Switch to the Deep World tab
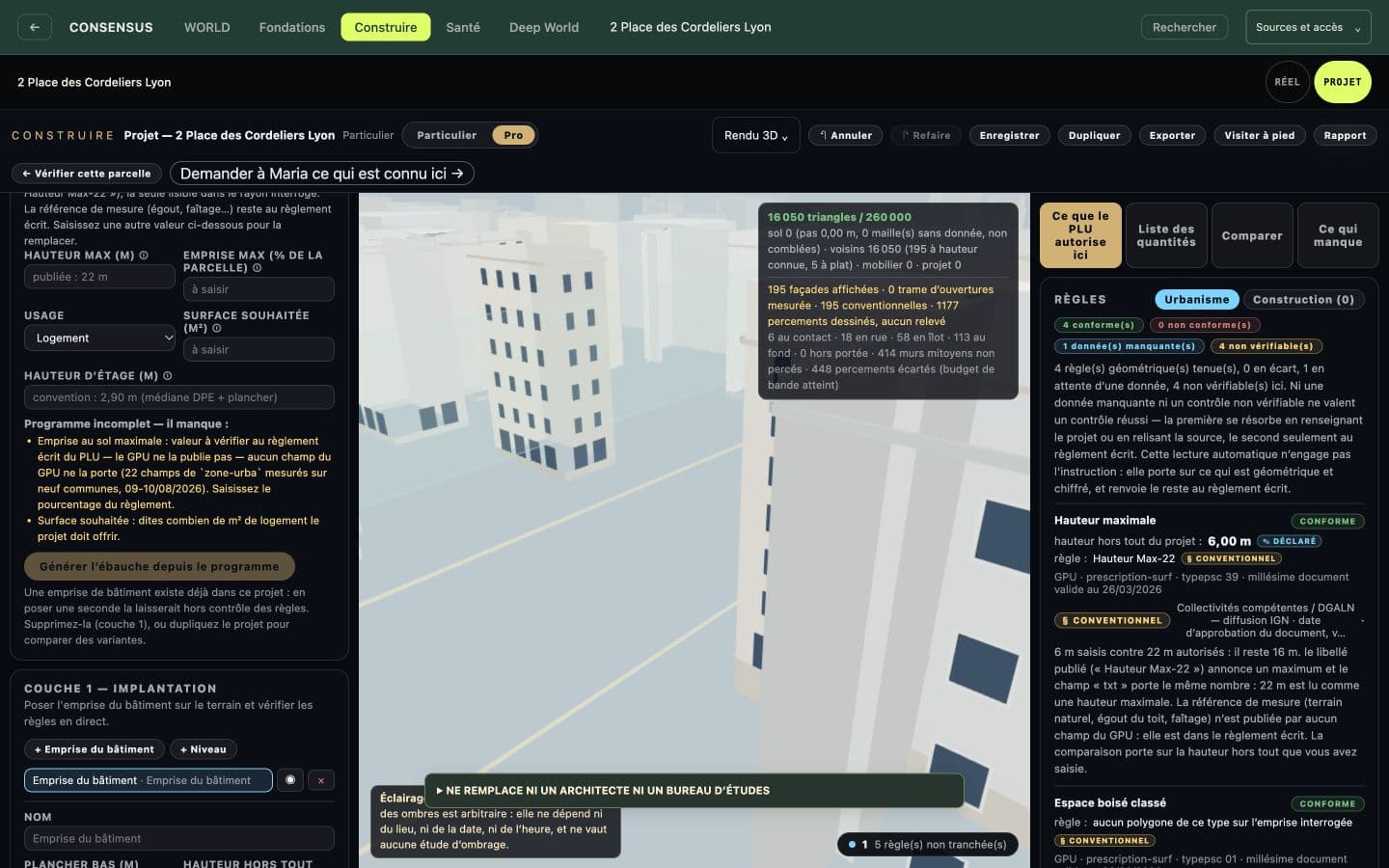The image size is (1389, 868). click(x=544, y=27)
